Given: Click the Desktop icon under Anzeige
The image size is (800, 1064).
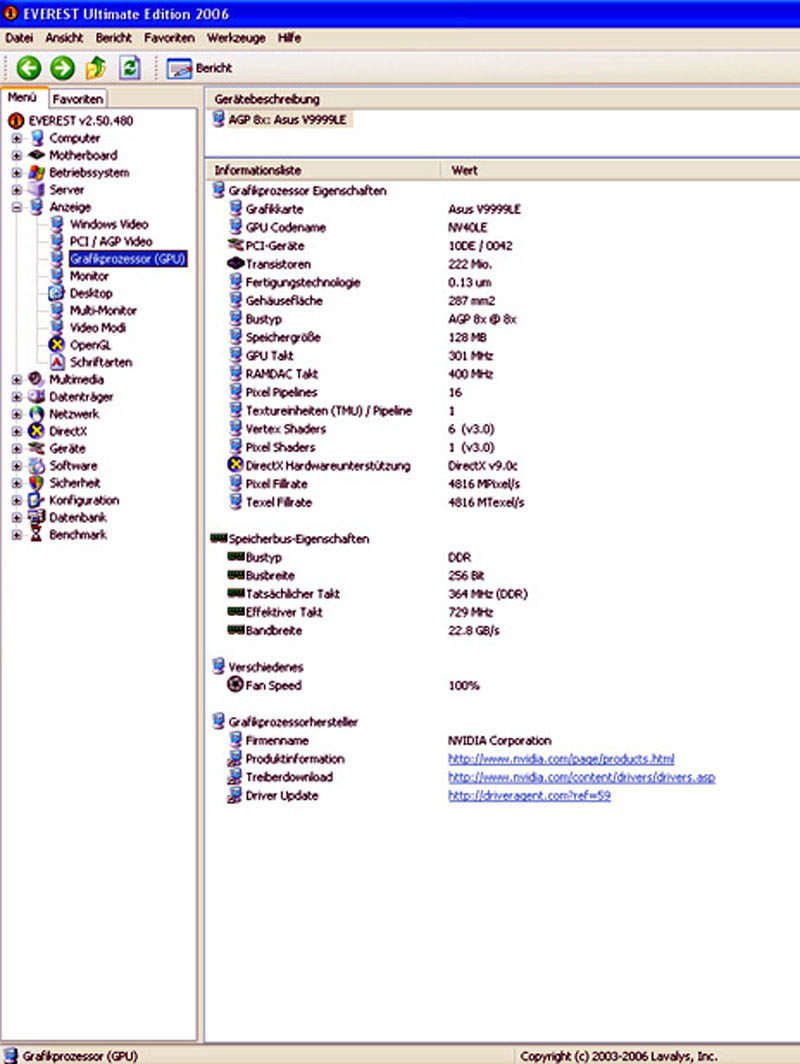Looking at the screenshot, I should [x=58, y=293].
